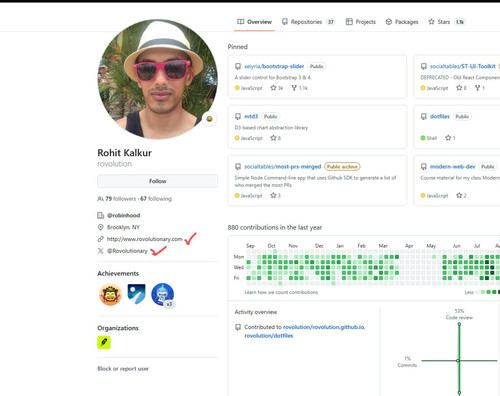500x396 pixels.
Task: Open the Overview tab
Action: (254, 22)
